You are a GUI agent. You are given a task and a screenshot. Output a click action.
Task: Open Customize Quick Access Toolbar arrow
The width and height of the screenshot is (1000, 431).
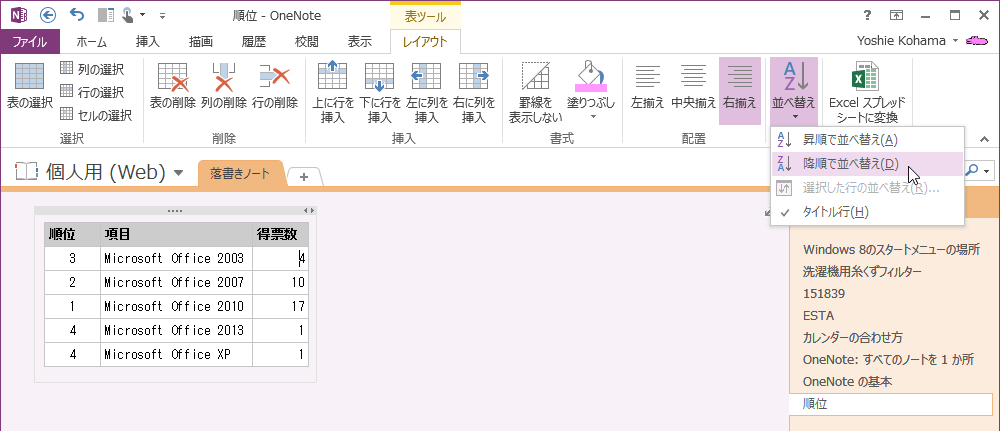point(162,15)
